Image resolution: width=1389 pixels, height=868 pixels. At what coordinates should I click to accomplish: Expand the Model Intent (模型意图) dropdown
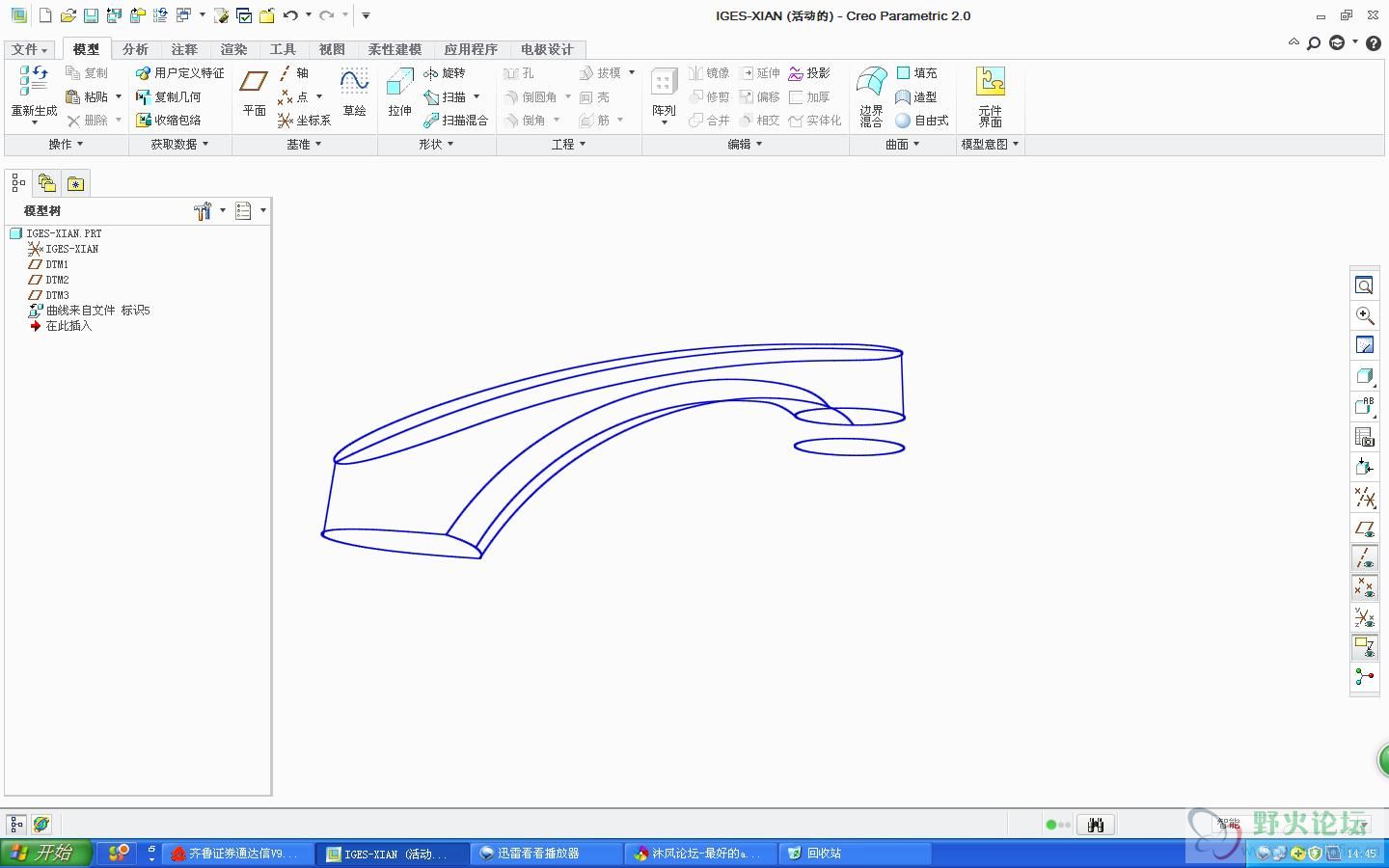pos(990,144)
